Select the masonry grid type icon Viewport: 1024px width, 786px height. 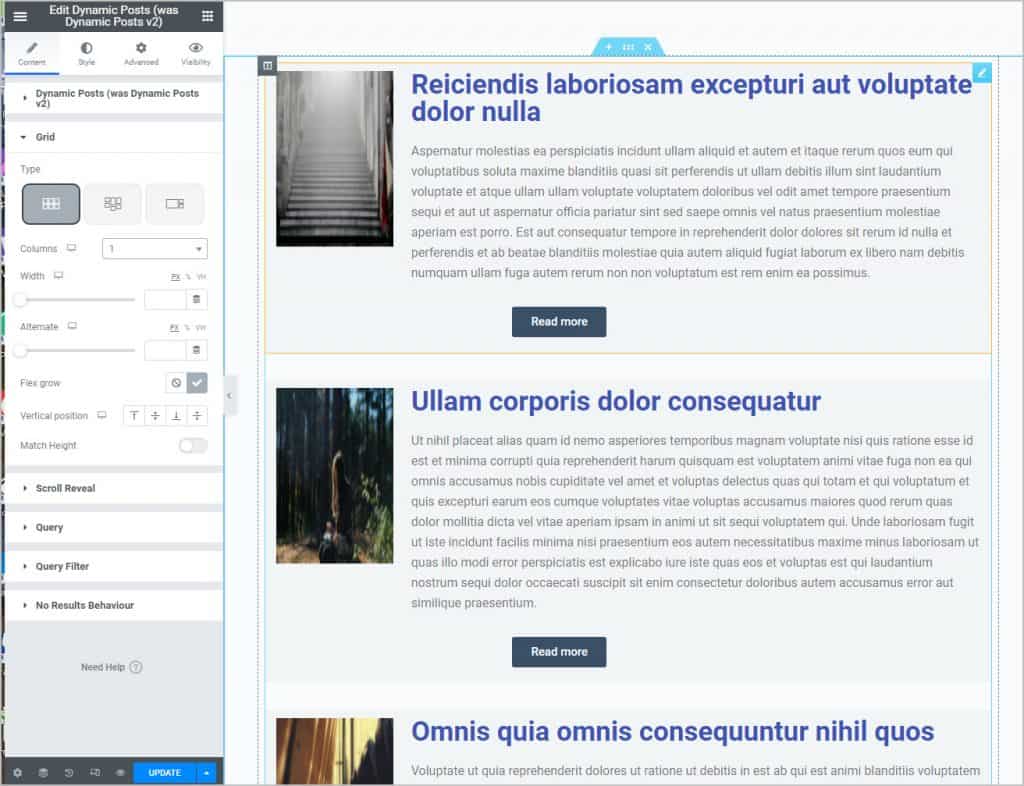pos(113,204)
